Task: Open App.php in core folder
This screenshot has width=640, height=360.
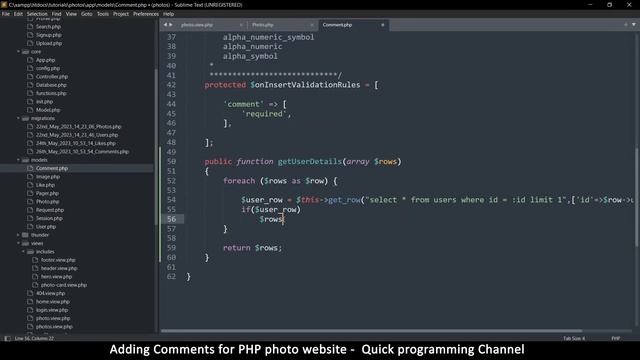Action: (45, 60)
